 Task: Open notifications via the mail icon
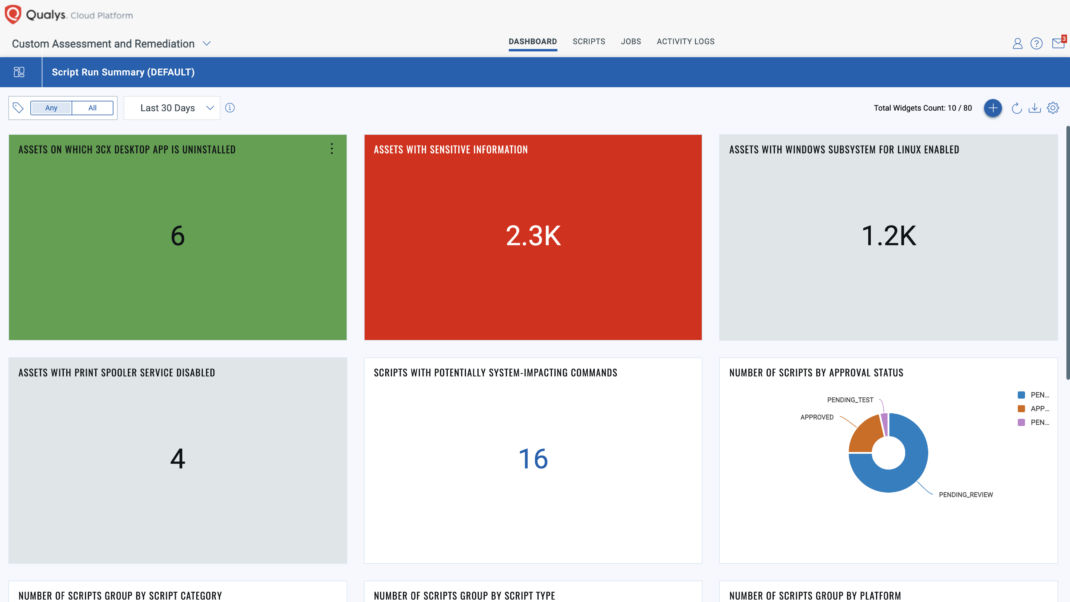[x=1058, y=43]
